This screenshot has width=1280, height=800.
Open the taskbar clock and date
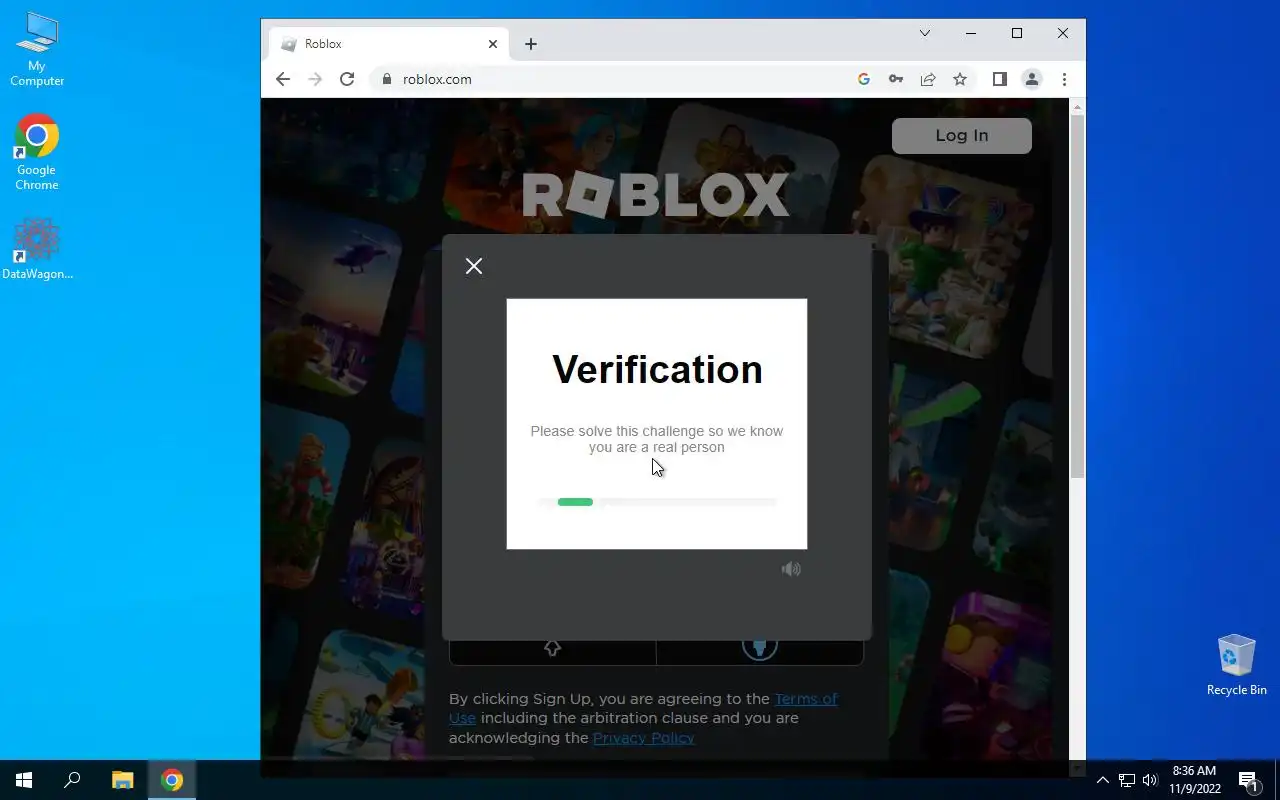click(1194, 780)
